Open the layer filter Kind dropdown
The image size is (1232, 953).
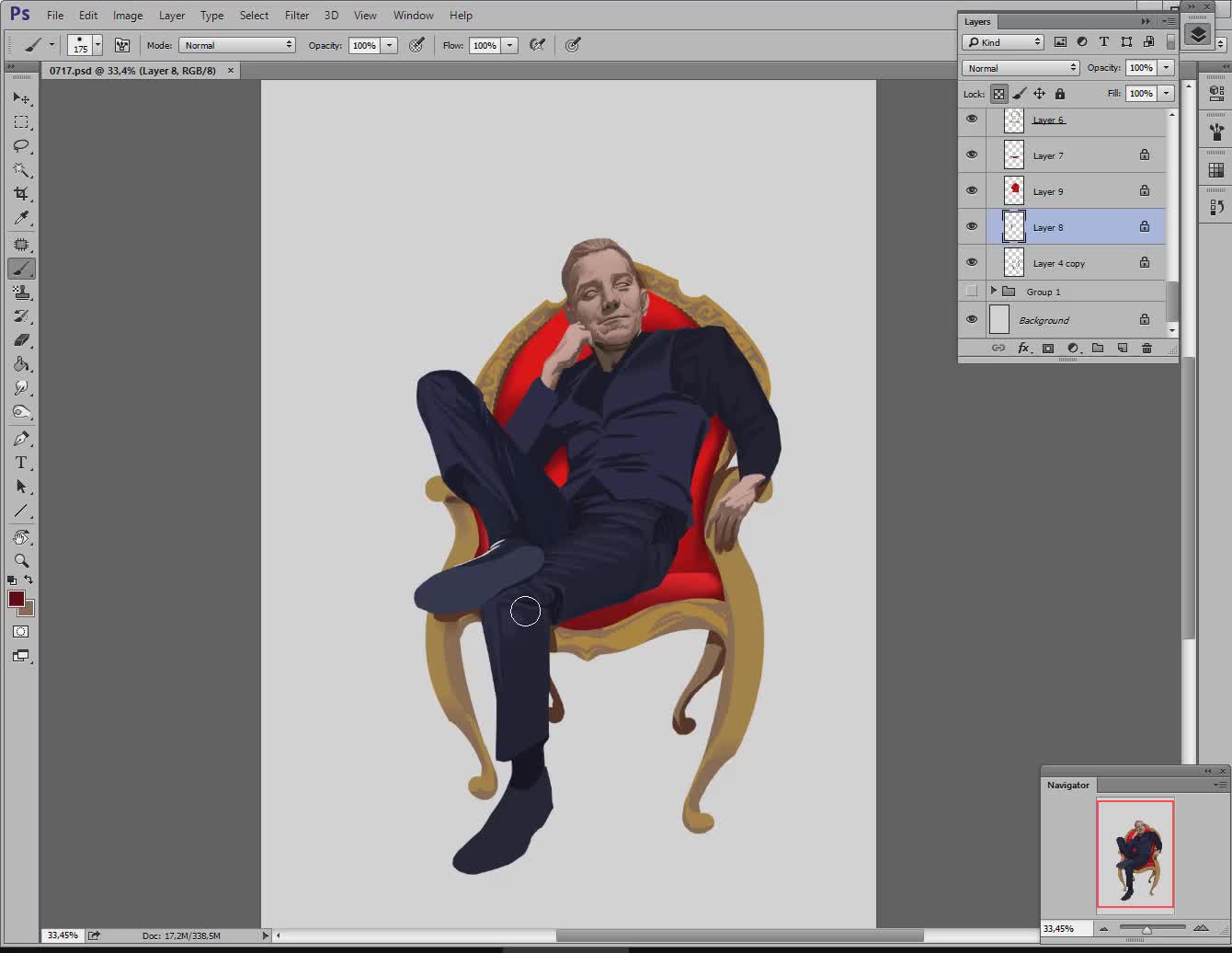click(1003, 42)
